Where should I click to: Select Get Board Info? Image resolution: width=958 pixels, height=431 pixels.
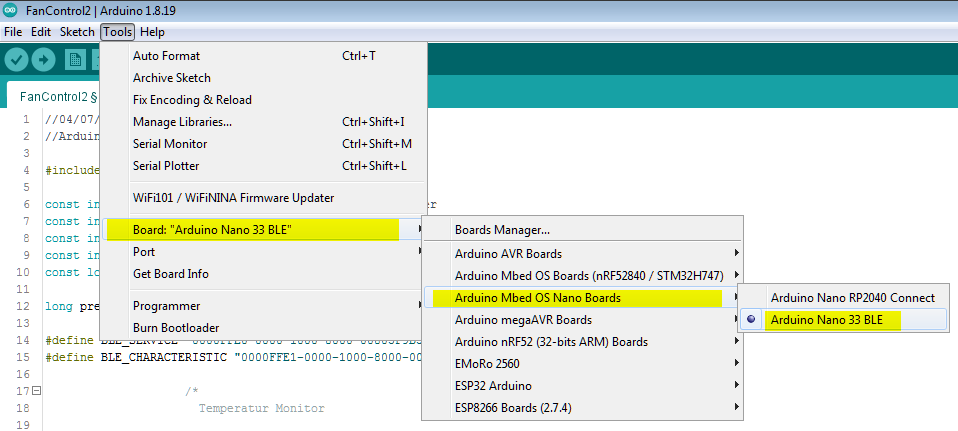click(x=263, y=274)
